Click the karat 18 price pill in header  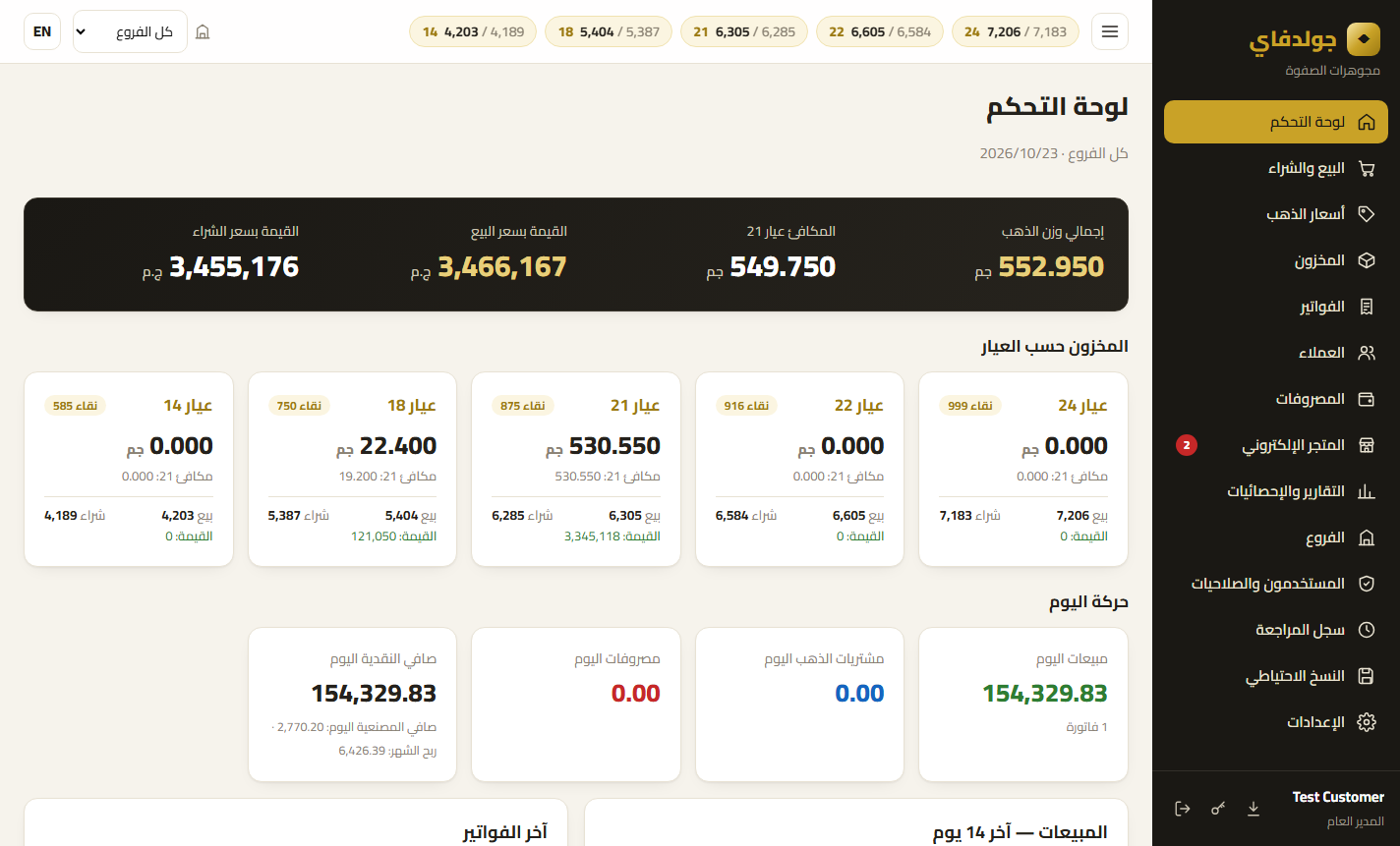(609, 31)
